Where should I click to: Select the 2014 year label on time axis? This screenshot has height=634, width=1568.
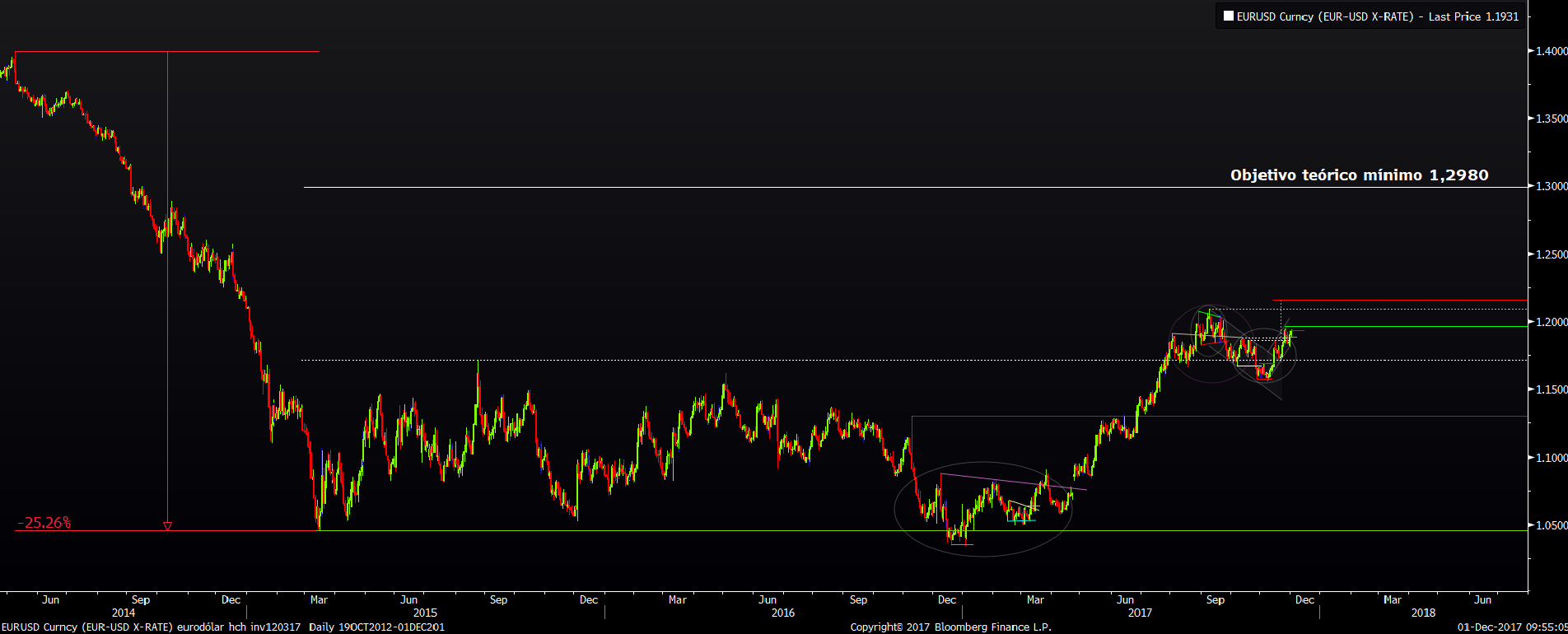pyautogui.click(x=124, y=613)
